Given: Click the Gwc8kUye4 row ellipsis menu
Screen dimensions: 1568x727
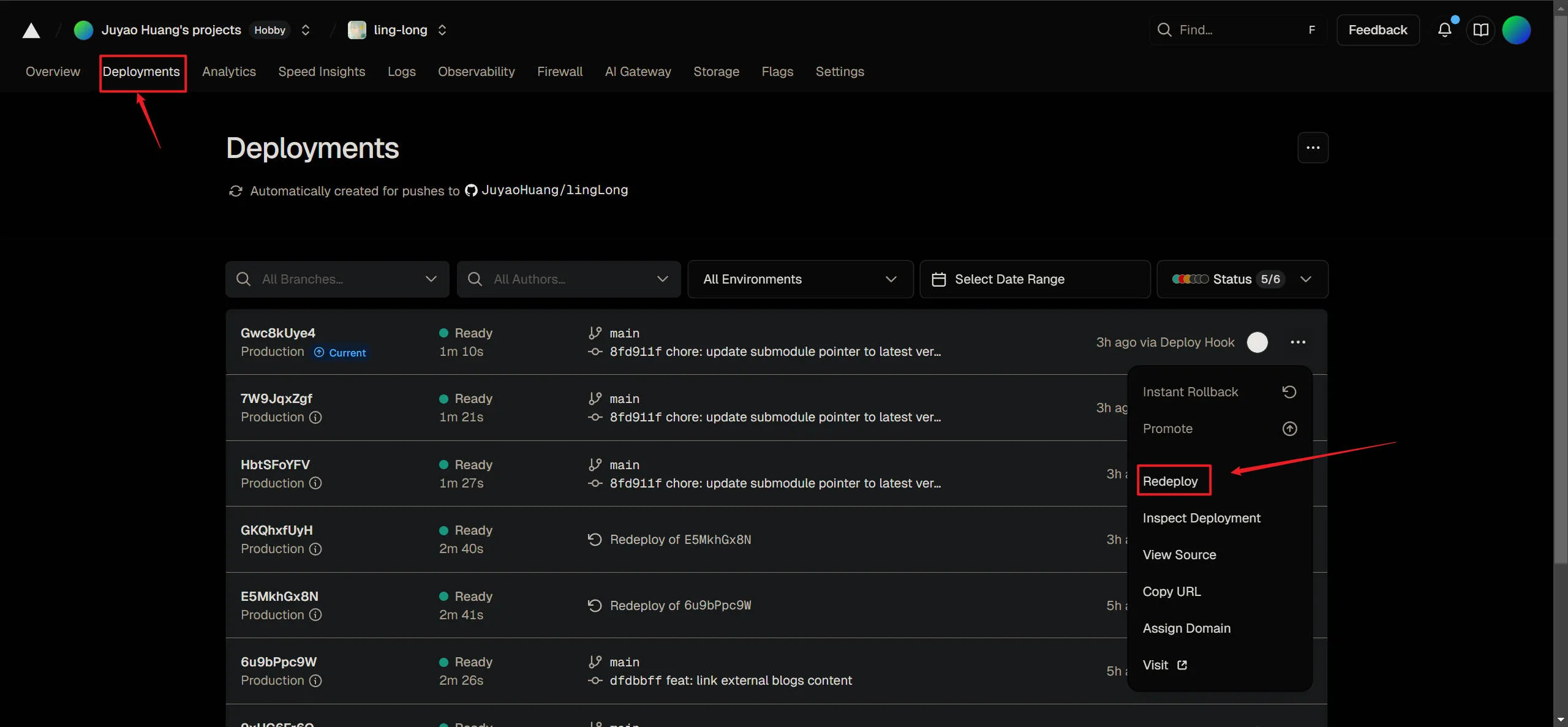Looking at the screenshot, I should point(1298,342).
